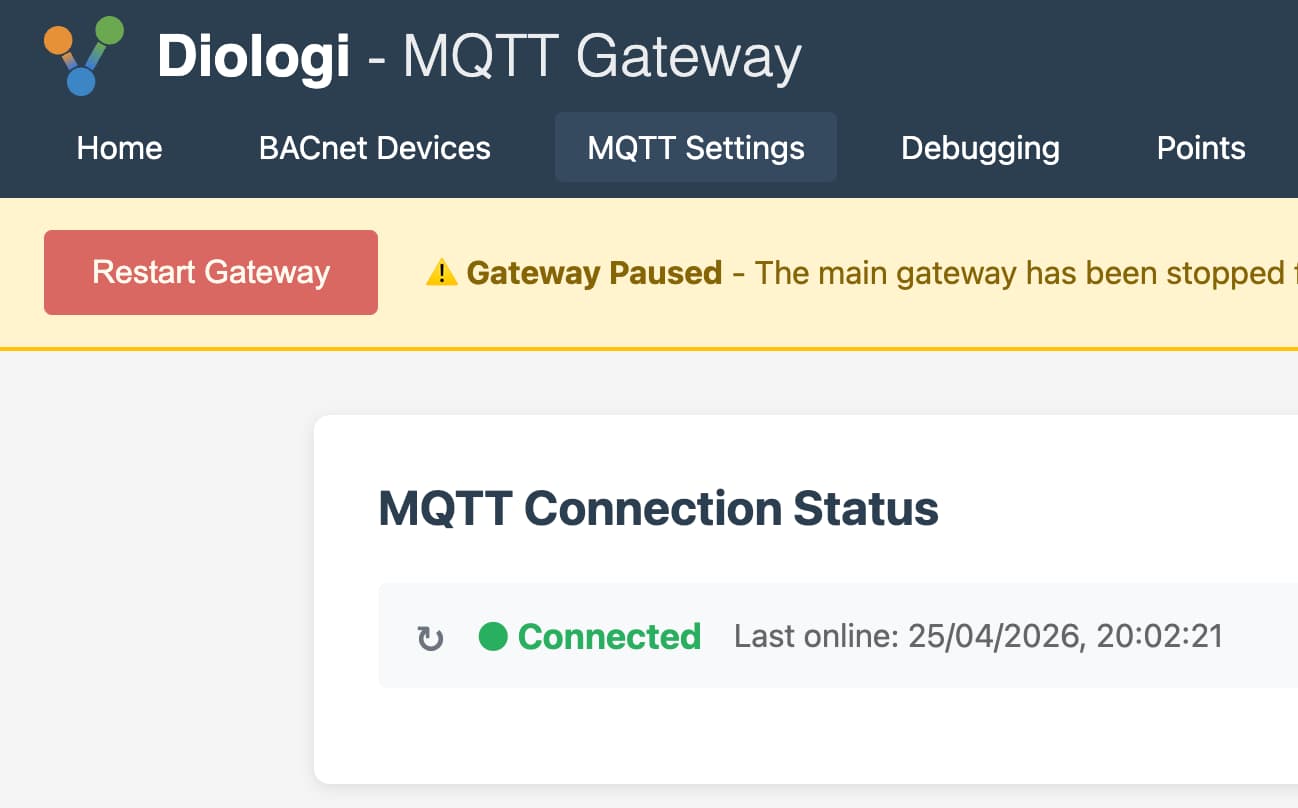Screen dimensions: 1298x808
Task: Switch to the Home tab
Action: (118, 147)
